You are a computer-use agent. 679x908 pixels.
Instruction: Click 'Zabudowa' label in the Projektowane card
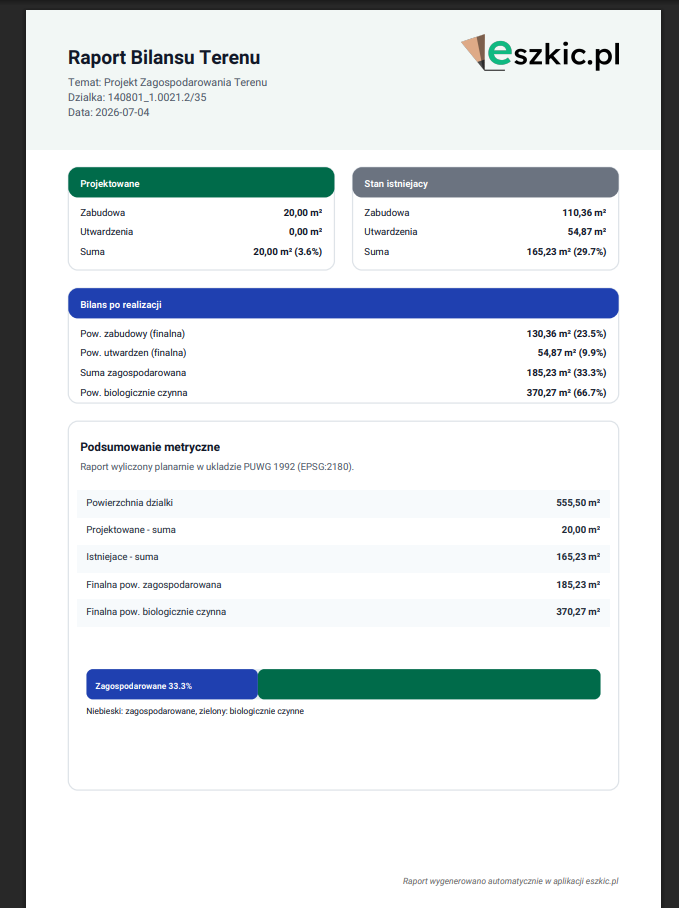pyautogui.click(x=102, y=213)
